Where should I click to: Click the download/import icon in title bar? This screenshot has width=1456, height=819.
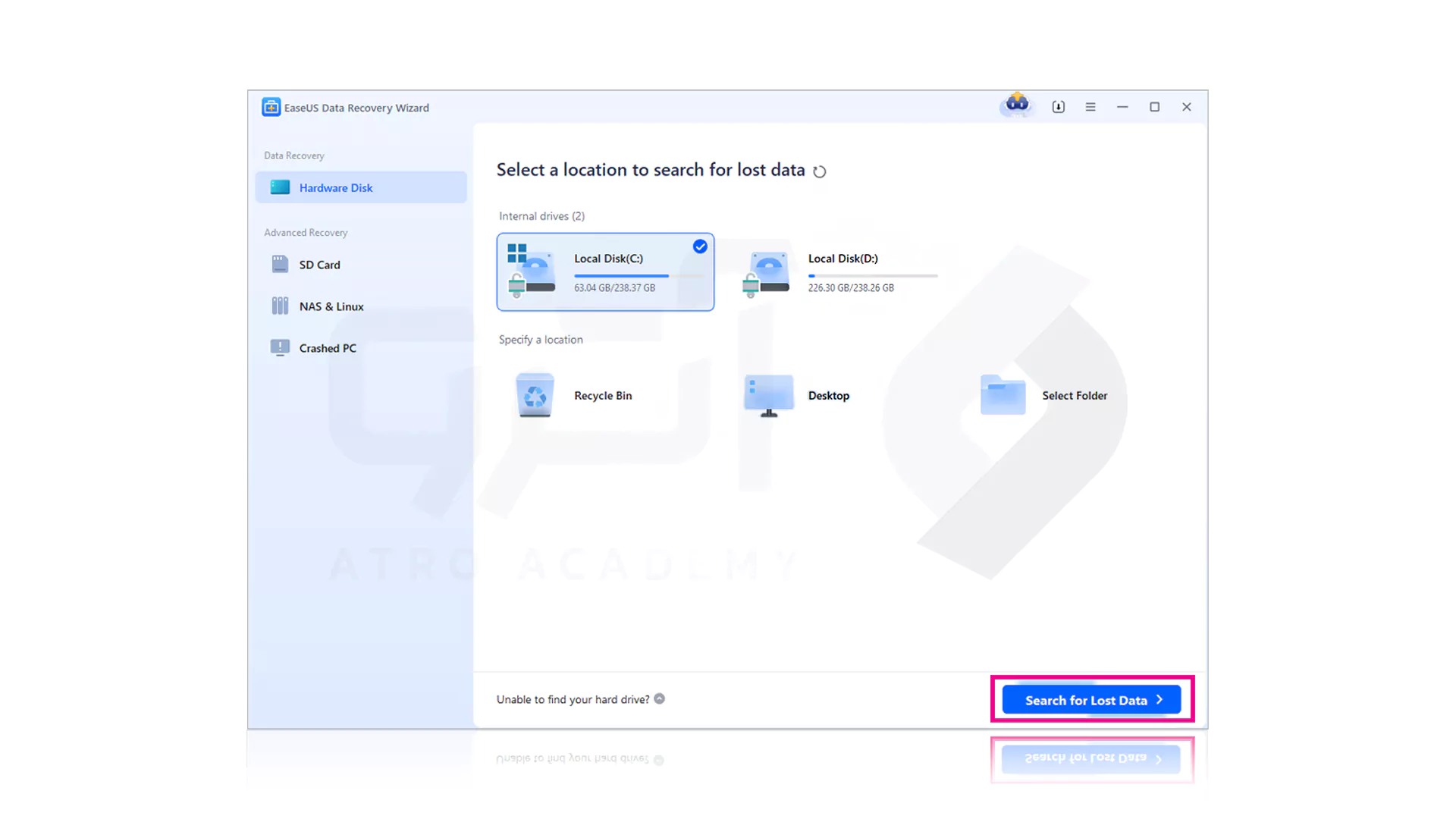(1059, 107)
